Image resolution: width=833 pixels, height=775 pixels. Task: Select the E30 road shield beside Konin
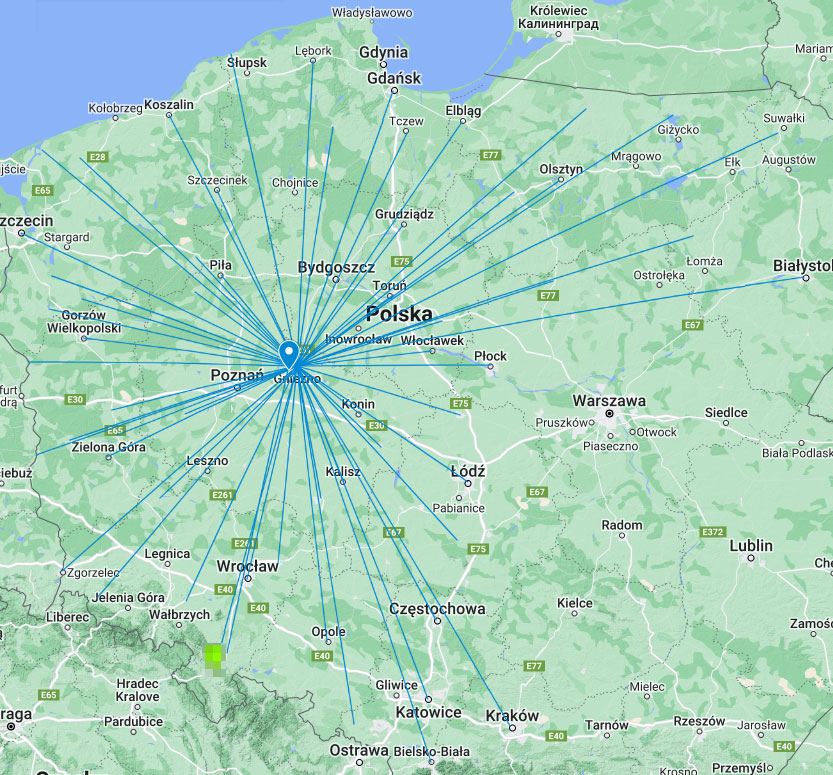(x=376, y=425)
